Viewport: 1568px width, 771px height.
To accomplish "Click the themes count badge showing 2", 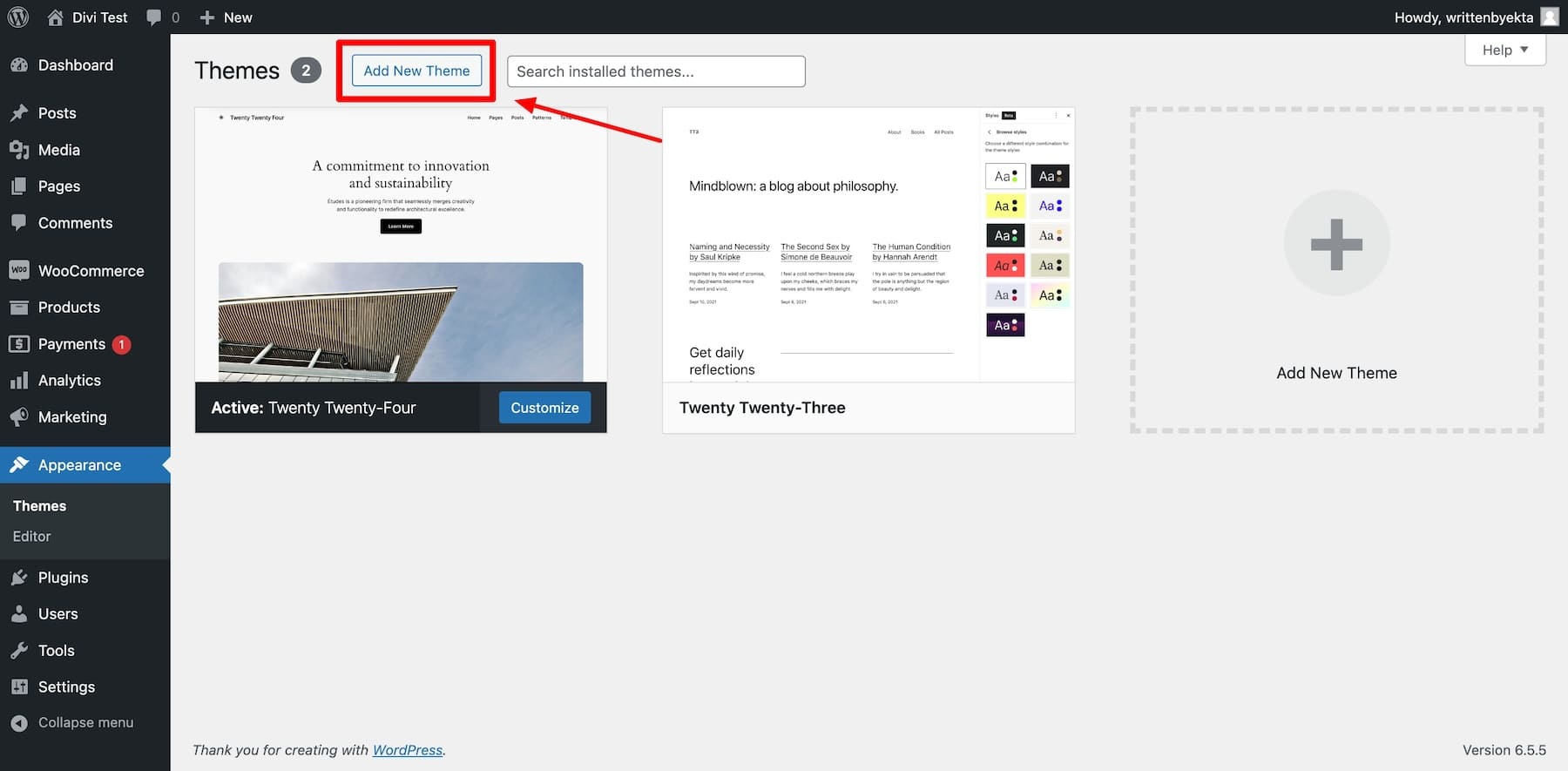I will [x=306, y=71].
